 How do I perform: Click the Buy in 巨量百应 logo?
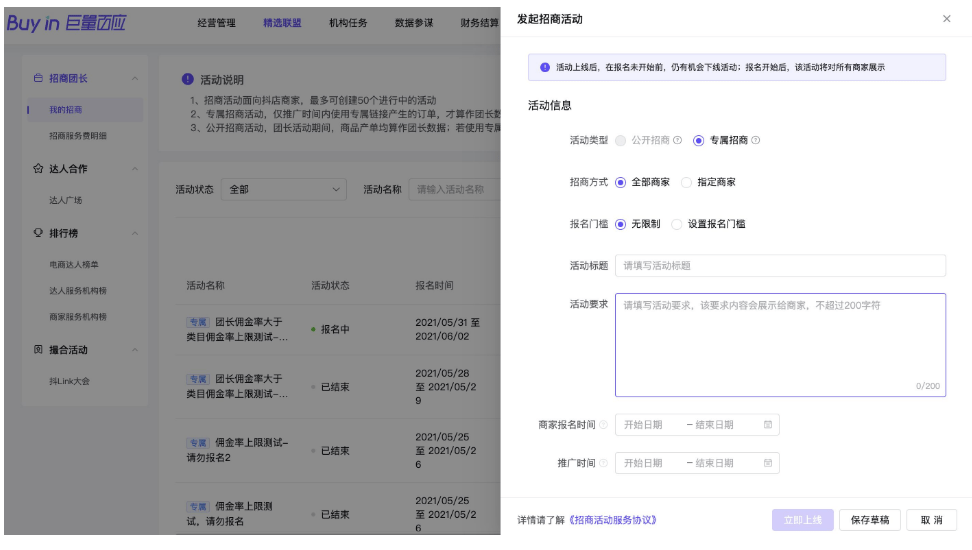(x=66, y=24)
